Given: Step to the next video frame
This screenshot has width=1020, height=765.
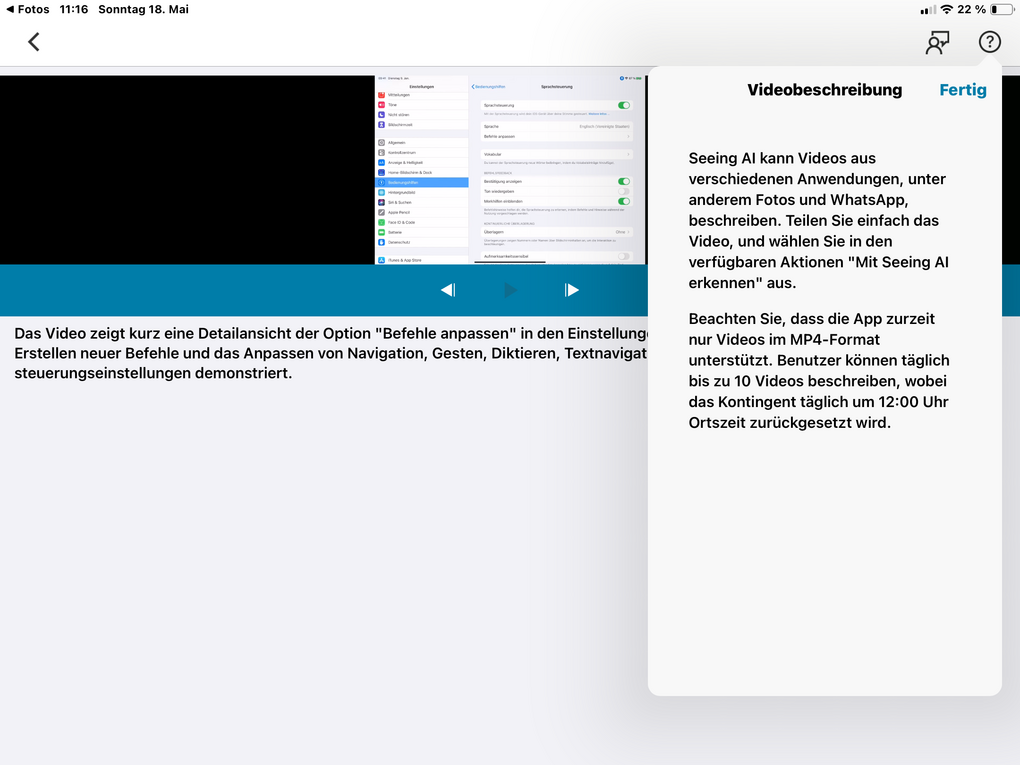Looking at the screenshot, I should pos(571,290).
